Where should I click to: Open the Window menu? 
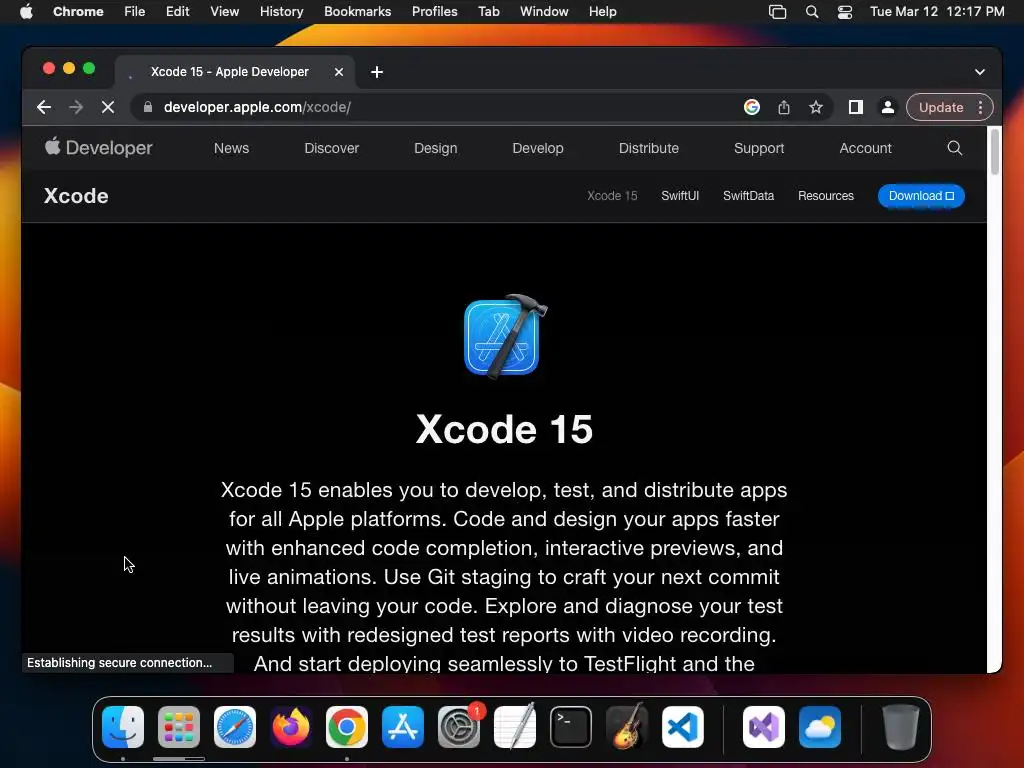tap(544, 12)
